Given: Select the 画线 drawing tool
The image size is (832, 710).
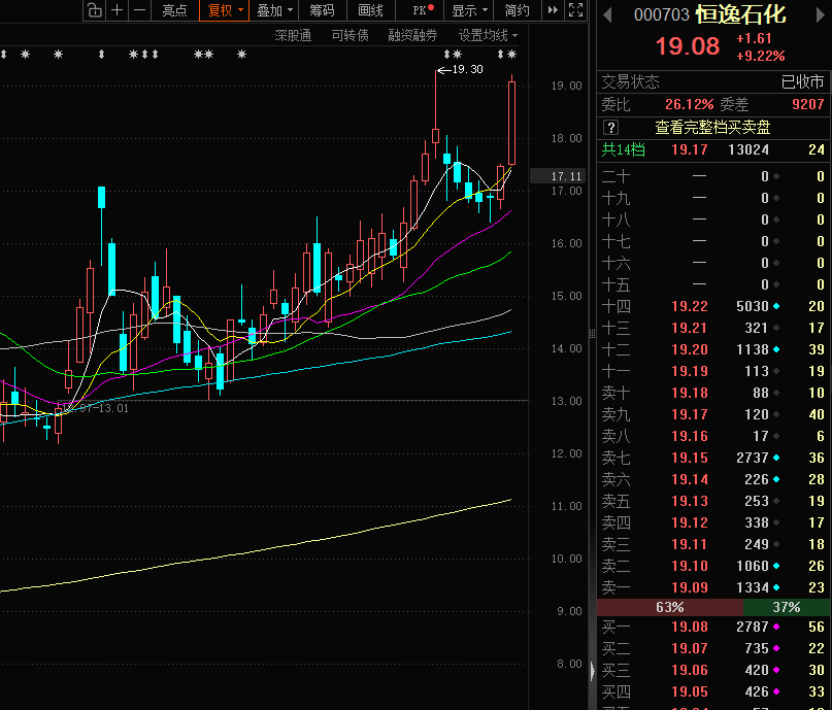Looking at the screenshot, I should [370, 10].
